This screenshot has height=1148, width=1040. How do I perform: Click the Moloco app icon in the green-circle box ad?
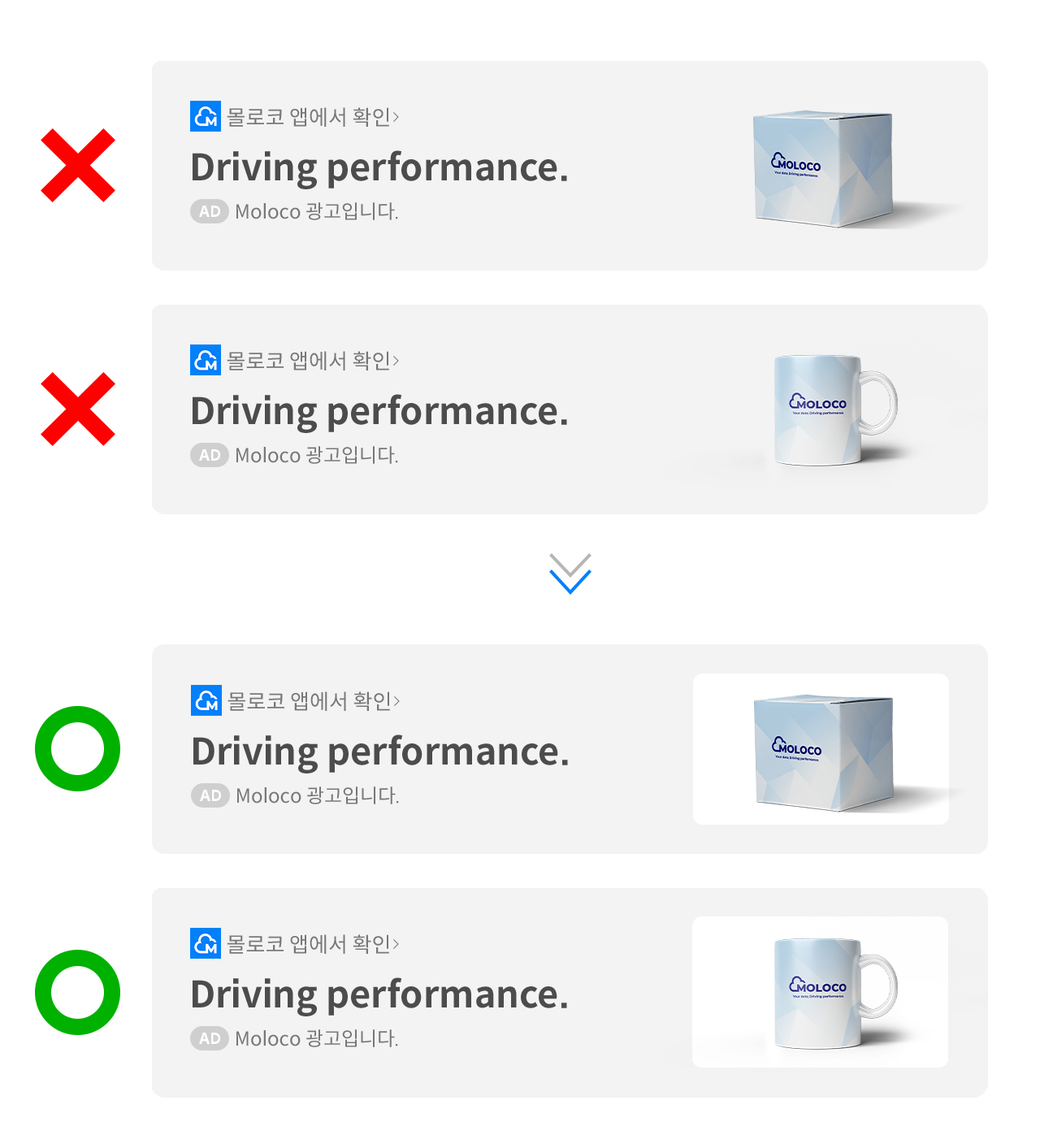206,700
